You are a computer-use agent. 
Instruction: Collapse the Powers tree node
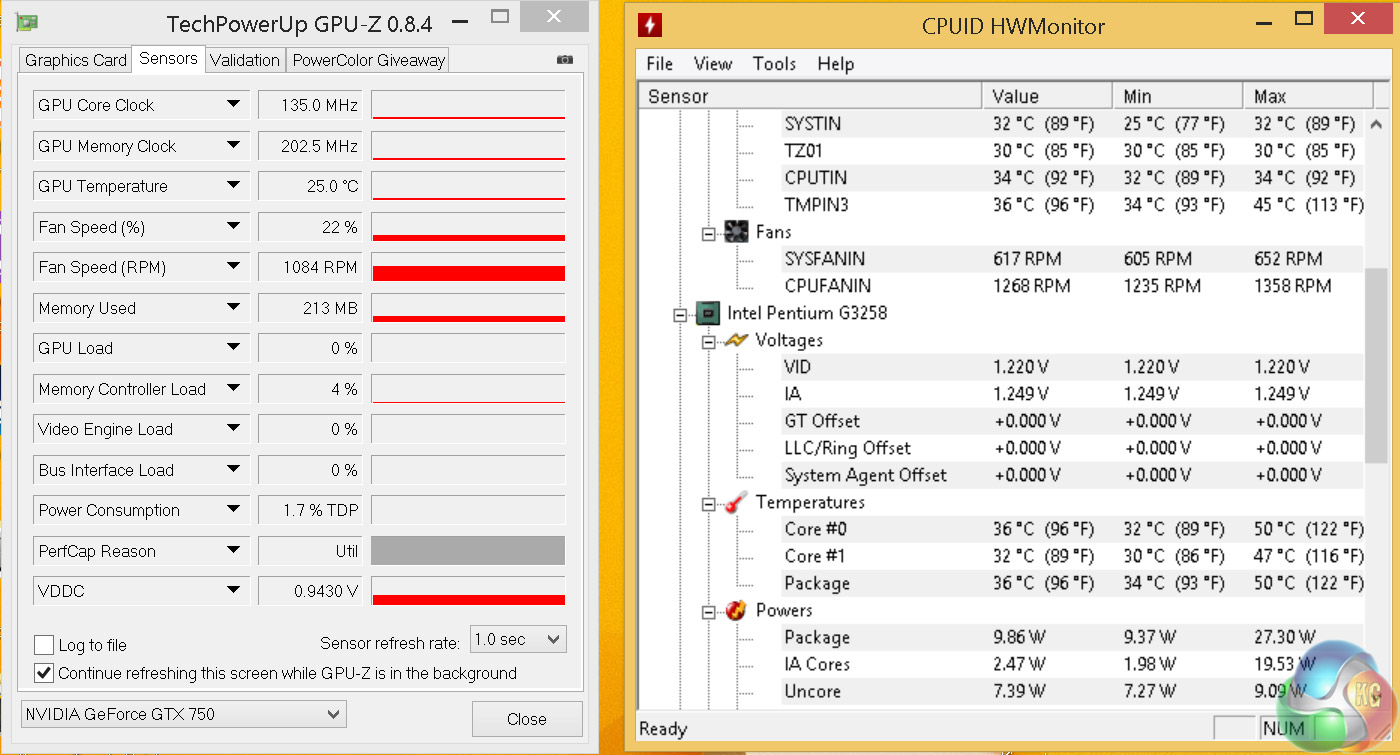pyautogui.click(x=709, y=611)
